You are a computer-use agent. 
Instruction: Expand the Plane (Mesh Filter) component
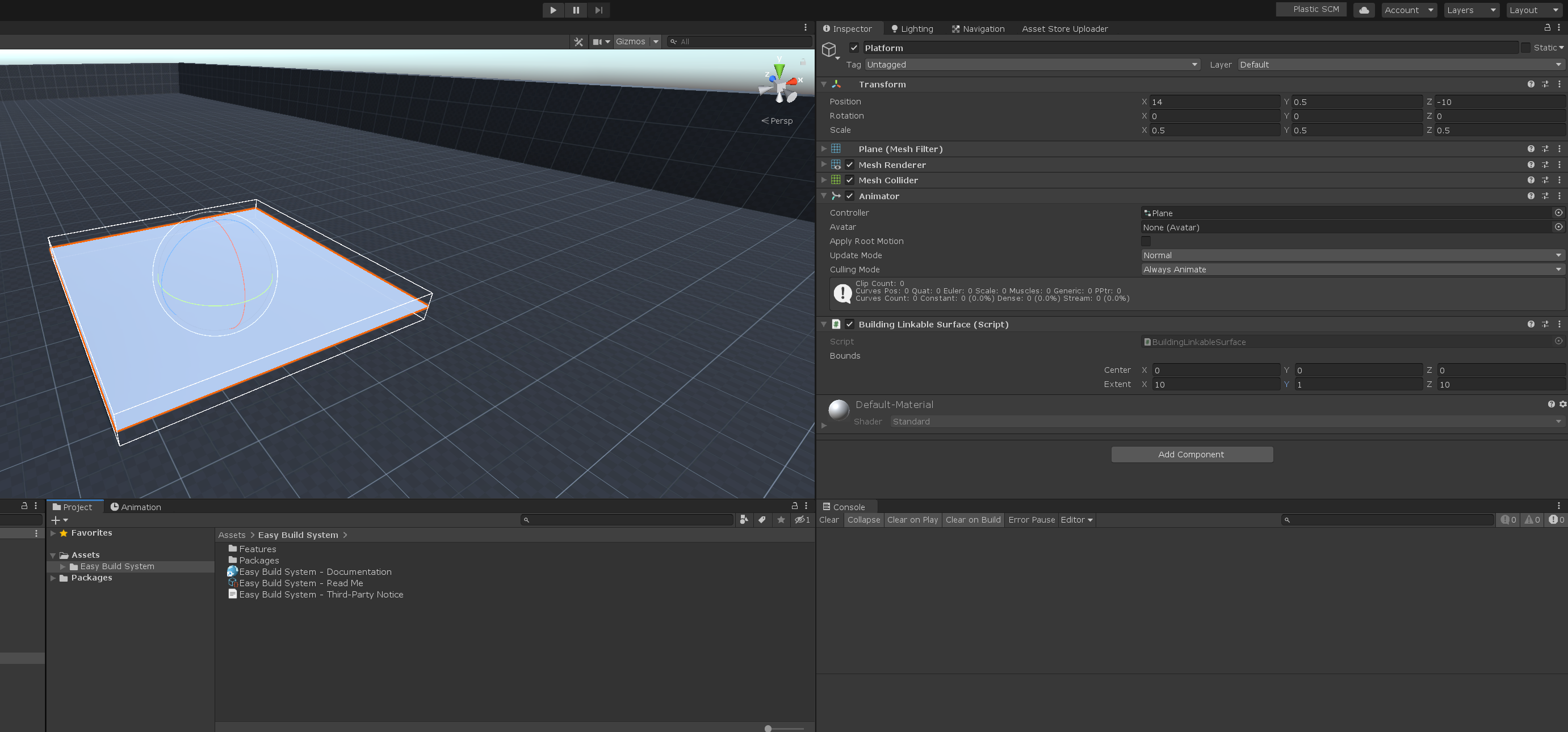824,149
